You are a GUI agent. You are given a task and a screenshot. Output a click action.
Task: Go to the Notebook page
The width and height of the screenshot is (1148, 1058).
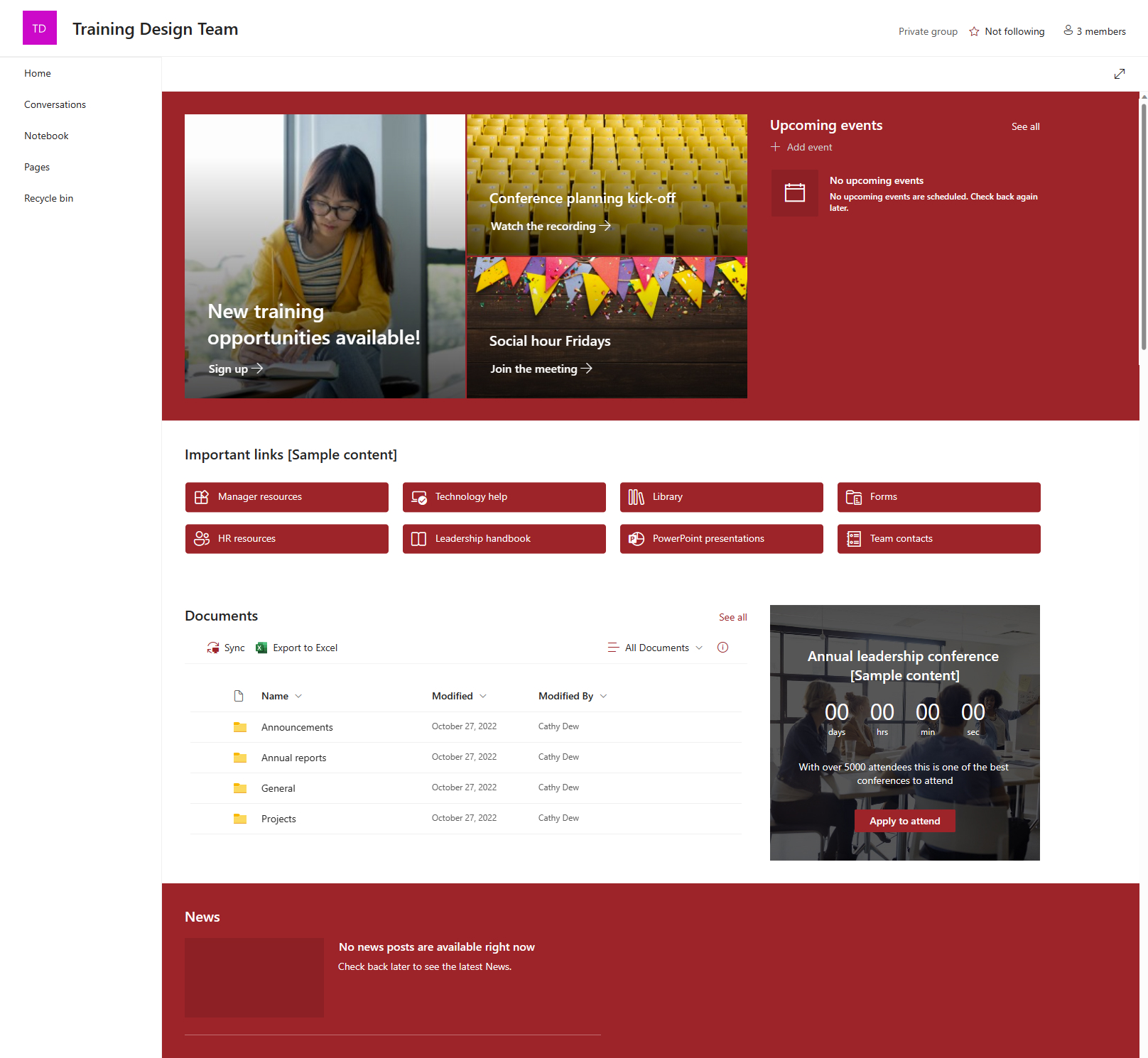pos(46,135)
